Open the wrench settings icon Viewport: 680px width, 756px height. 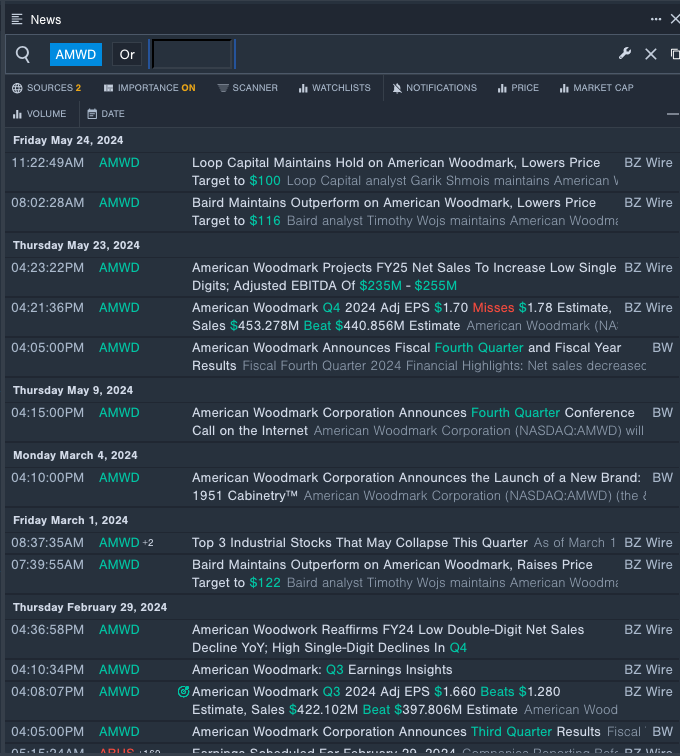tap(625, 54)
